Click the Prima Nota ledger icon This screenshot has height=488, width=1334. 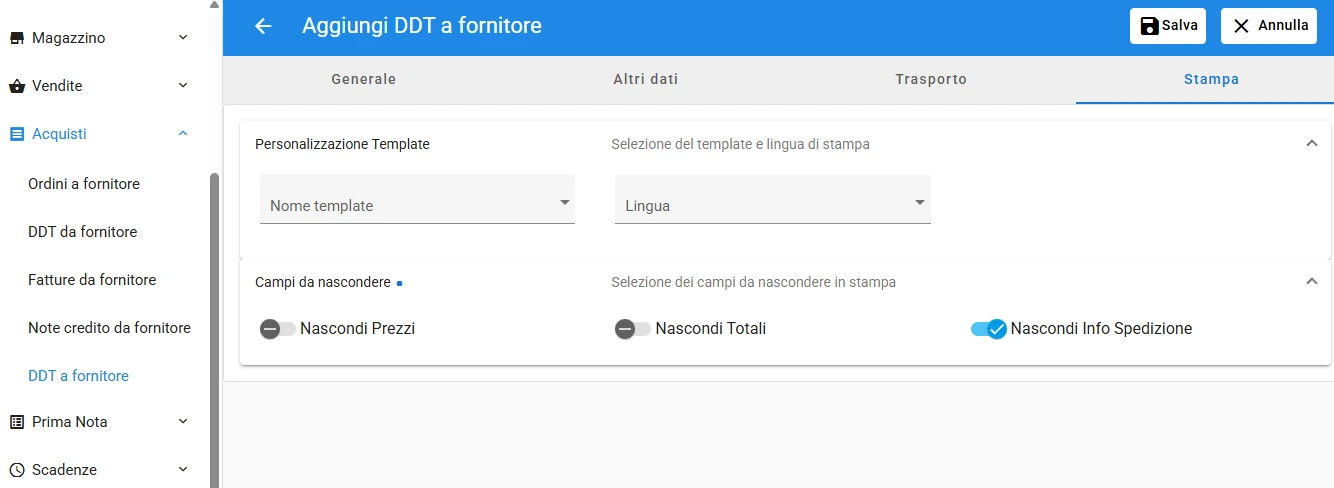coord(16,422)
